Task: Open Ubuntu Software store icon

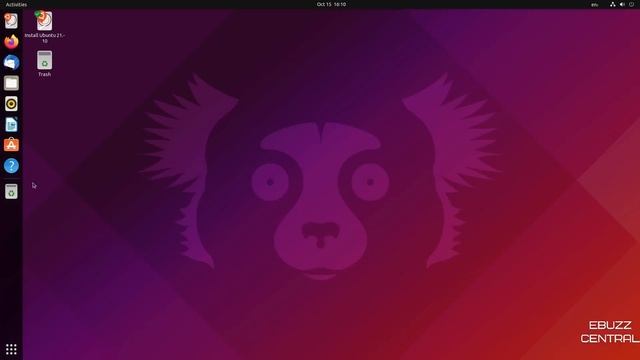Action: (x=11, y=145)
